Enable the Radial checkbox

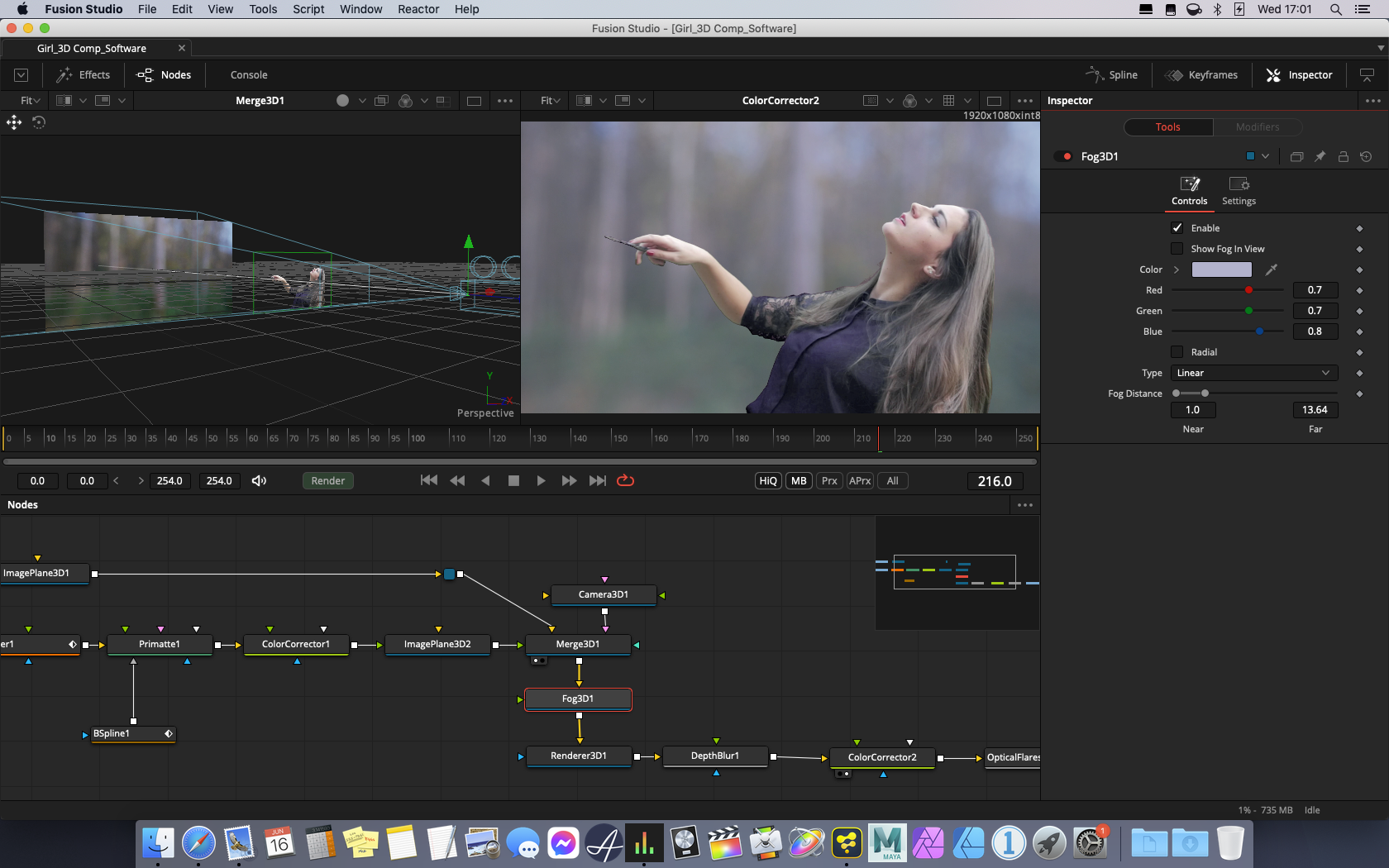pyautogui.click(x=1177, y=352)
